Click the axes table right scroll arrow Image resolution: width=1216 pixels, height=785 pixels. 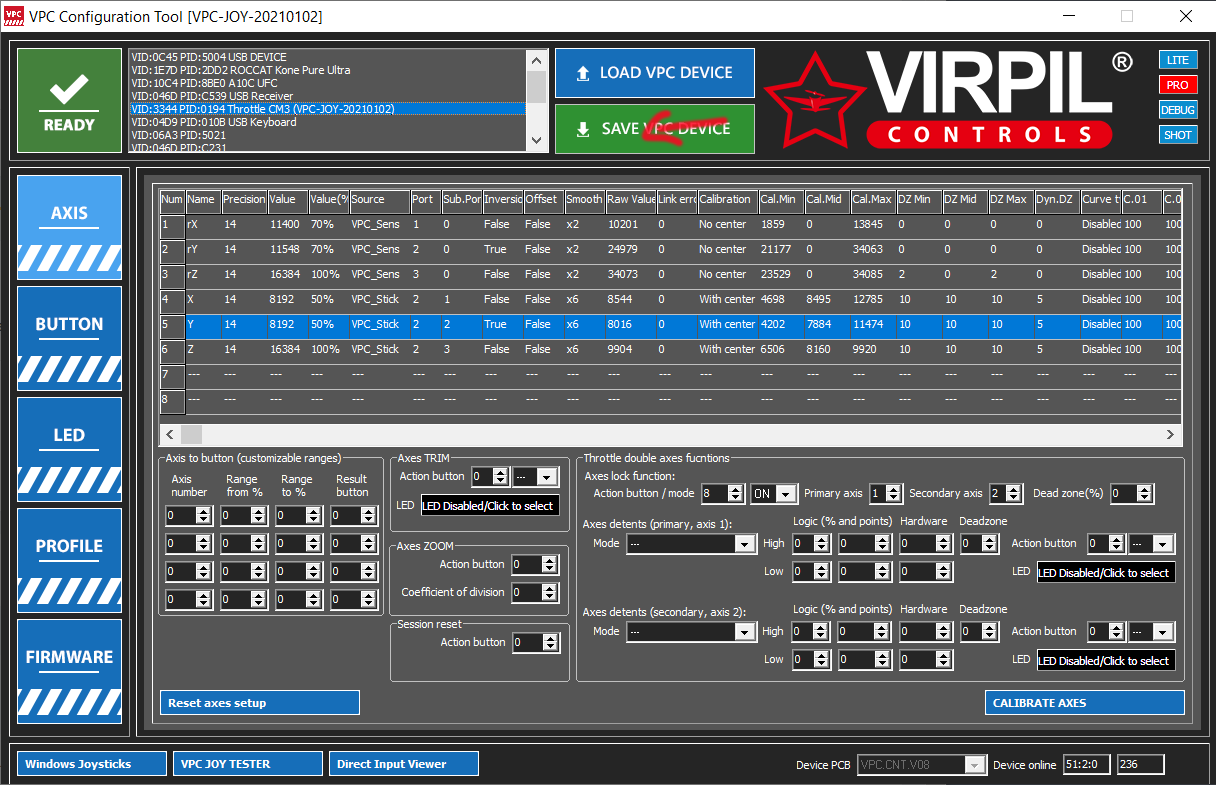pos(1171,435)
